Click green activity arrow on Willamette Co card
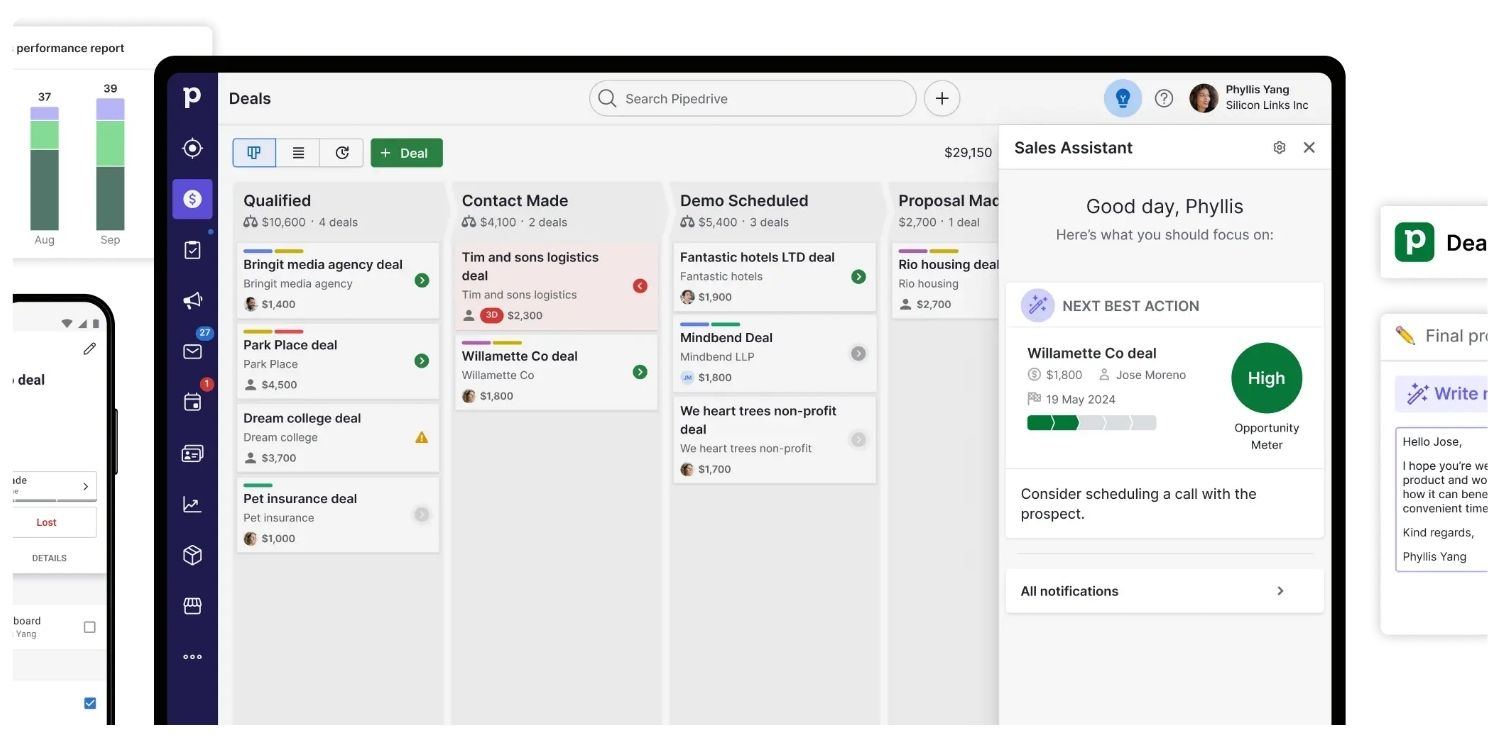 click(x=640, y=372)
